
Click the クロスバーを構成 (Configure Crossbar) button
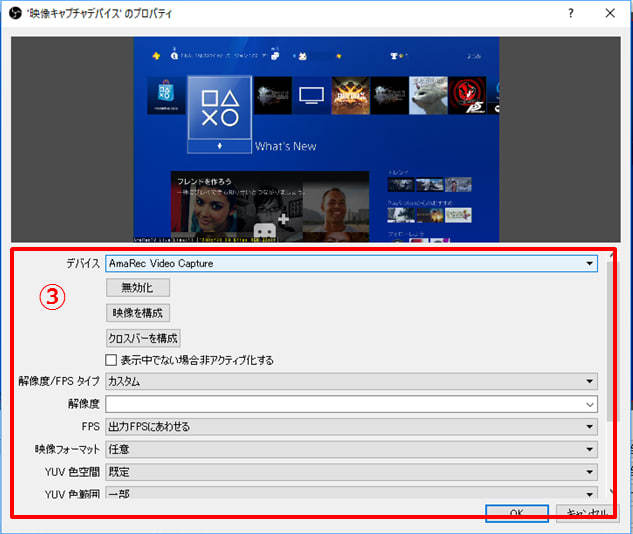(x=143, y=338)
